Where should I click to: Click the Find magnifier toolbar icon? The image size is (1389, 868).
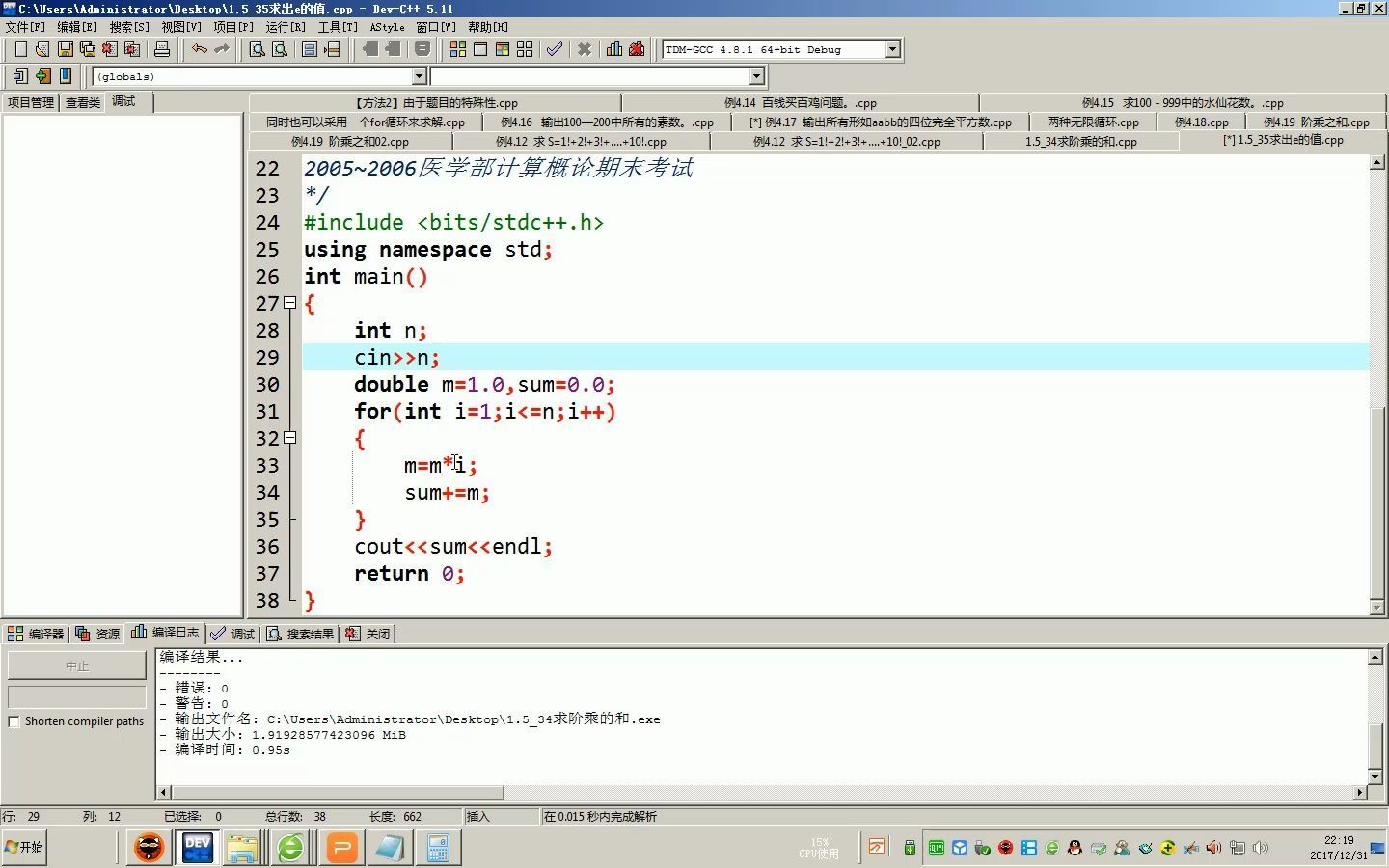tap(258, 49)
